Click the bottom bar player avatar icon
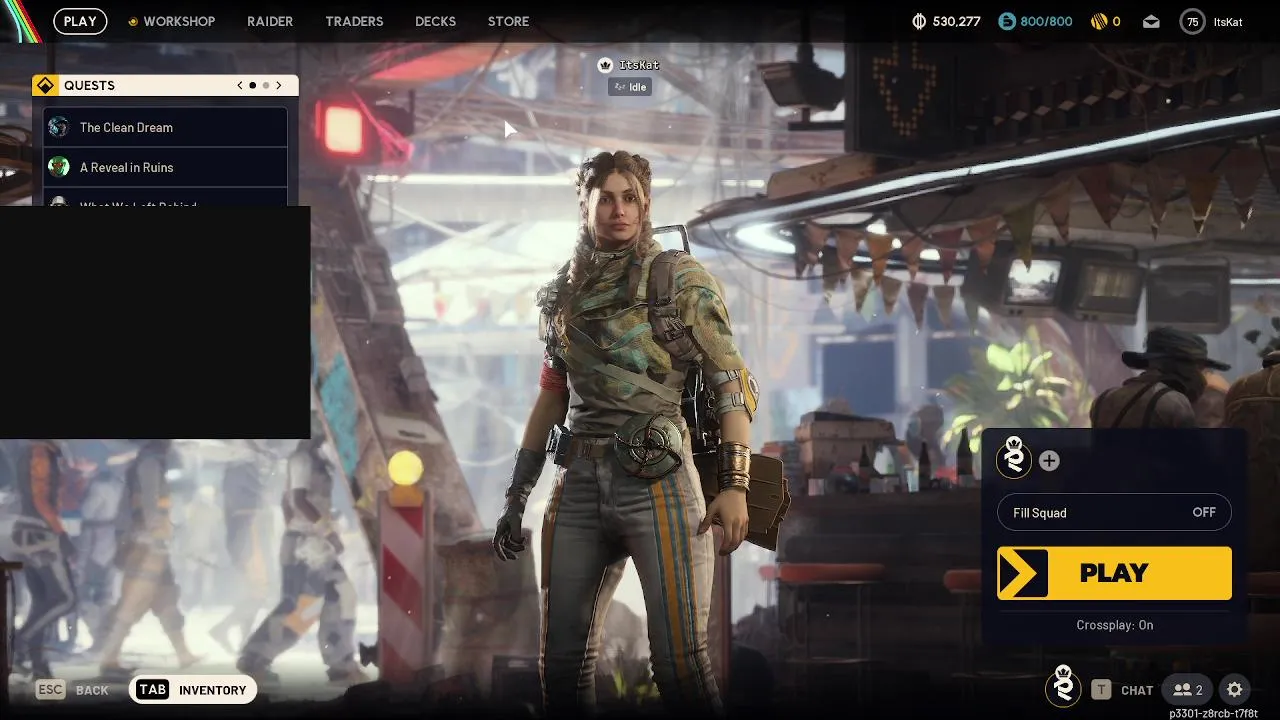The height and width of the screenshot is (720, 1280). (1063, 685)
